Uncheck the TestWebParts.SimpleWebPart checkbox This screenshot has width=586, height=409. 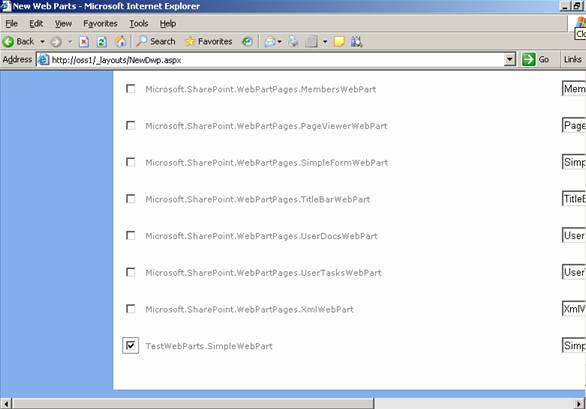[130, 345]
